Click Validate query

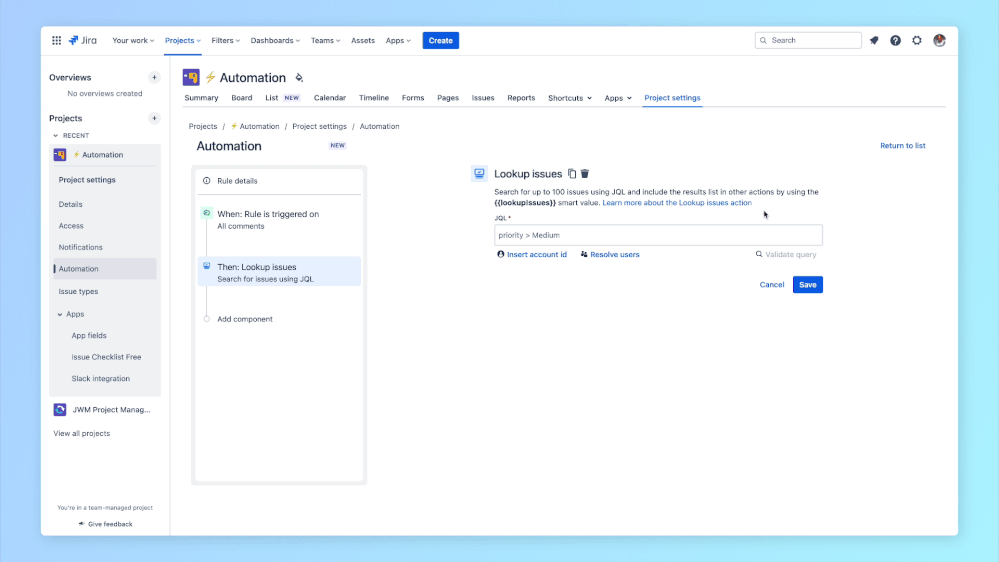tap(786, 254)
